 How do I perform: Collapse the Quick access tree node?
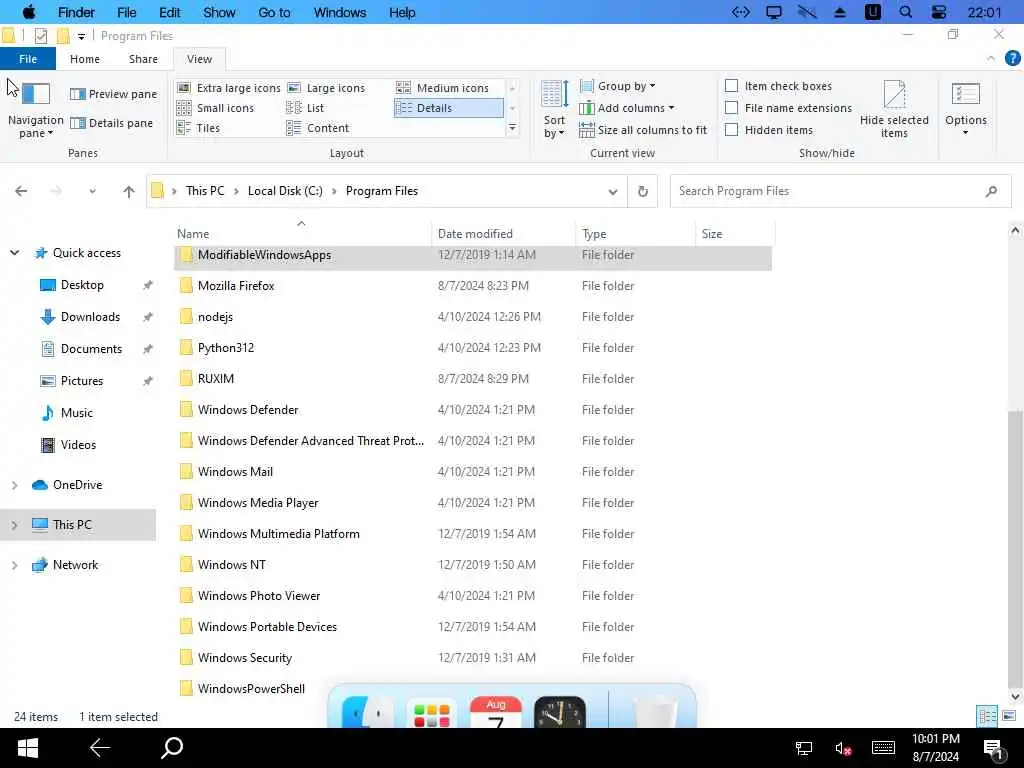click(x=14, y=253)
